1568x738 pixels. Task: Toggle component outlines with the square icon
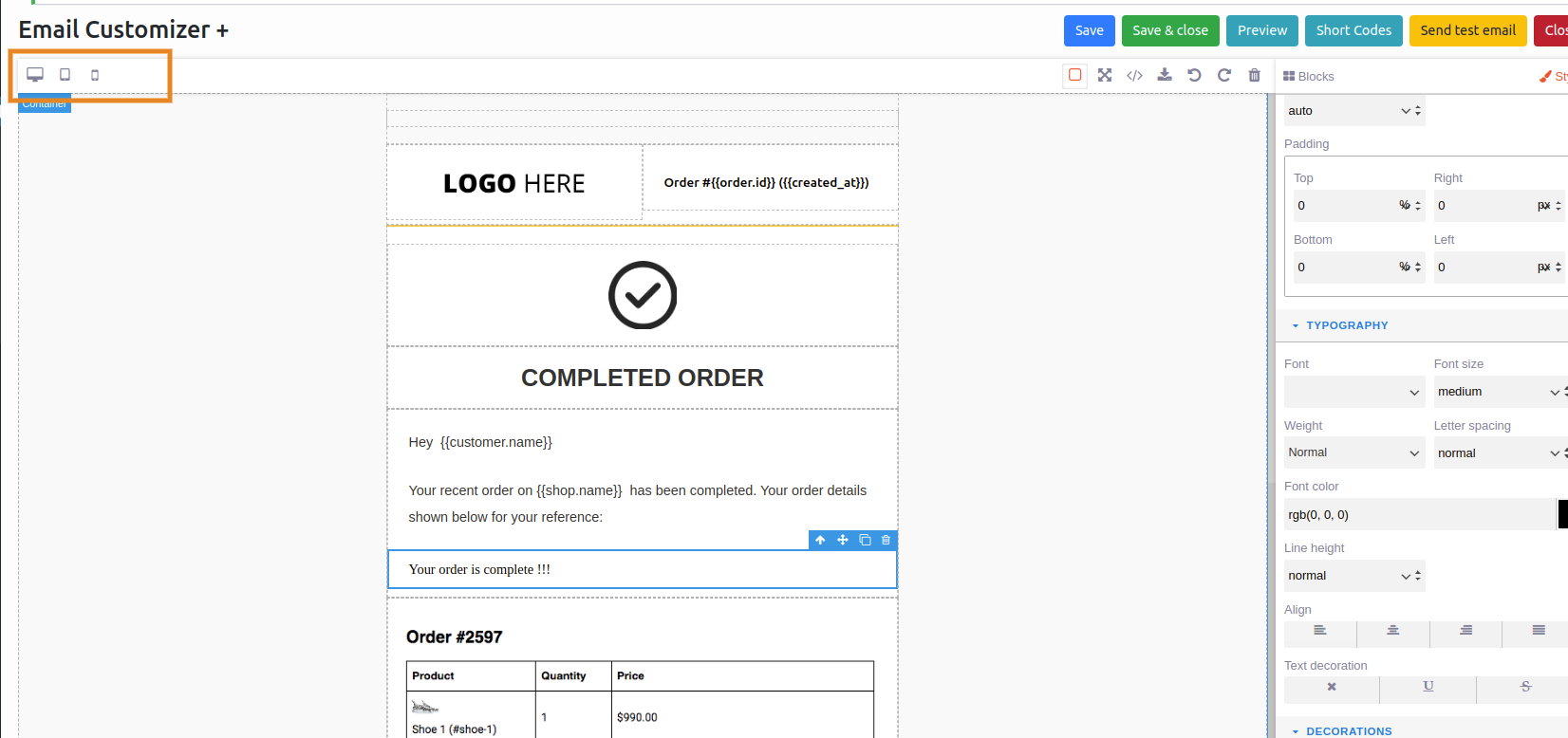point(1075,75)
